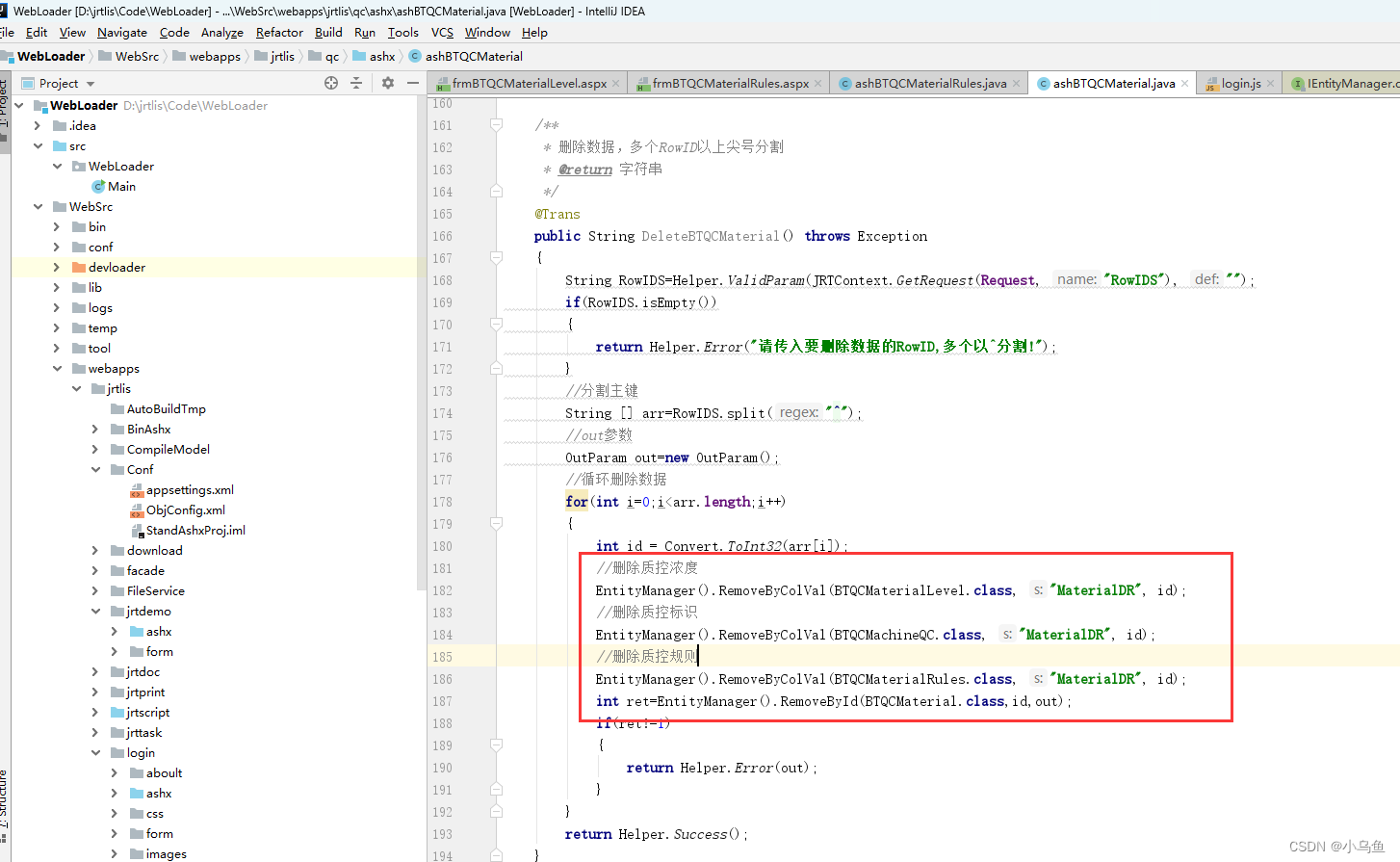Open the Edit menu

point(37,32)
